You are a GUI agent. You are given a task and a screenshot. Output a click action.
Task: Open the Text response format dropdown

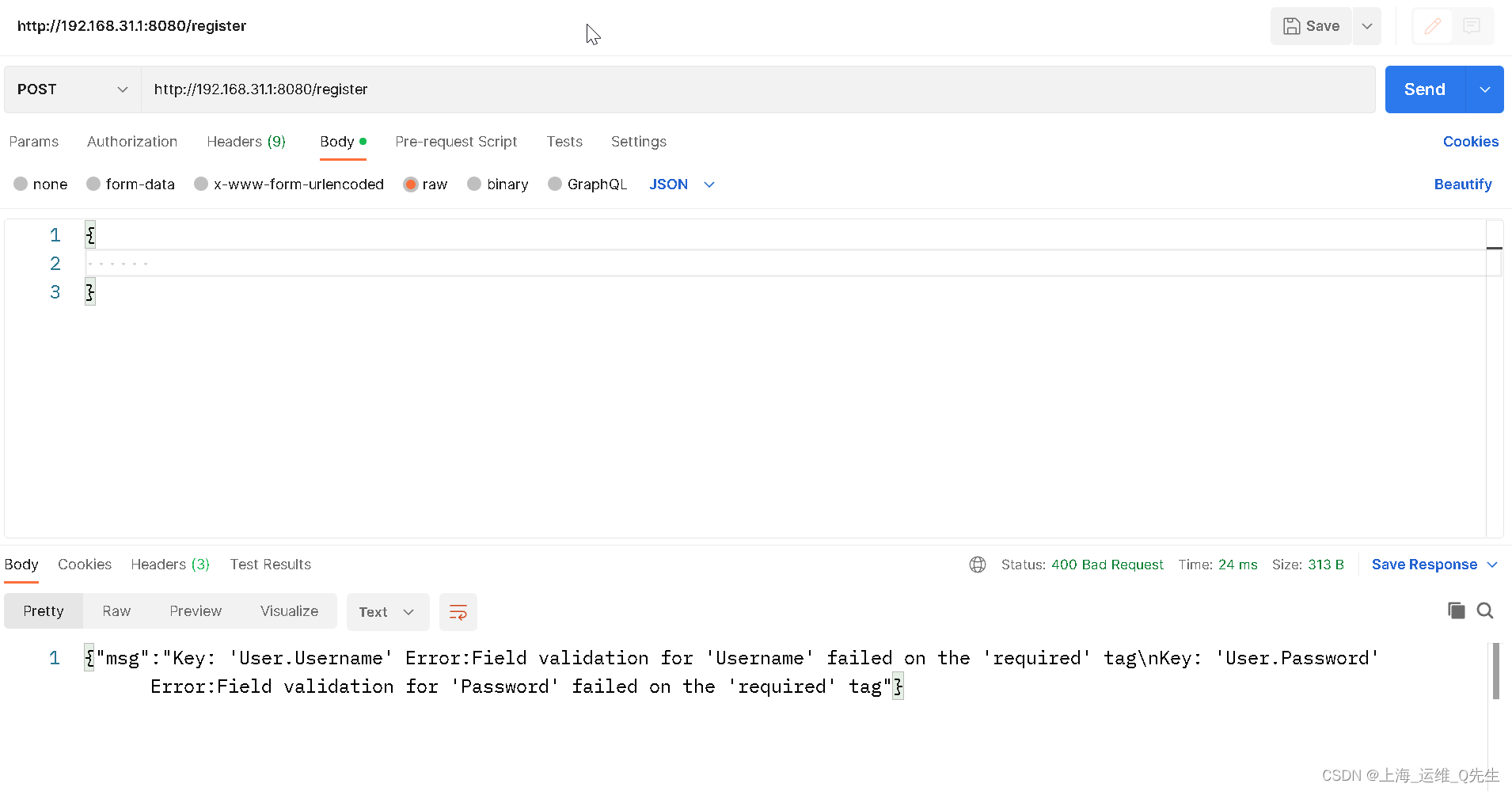coord(388,612)
